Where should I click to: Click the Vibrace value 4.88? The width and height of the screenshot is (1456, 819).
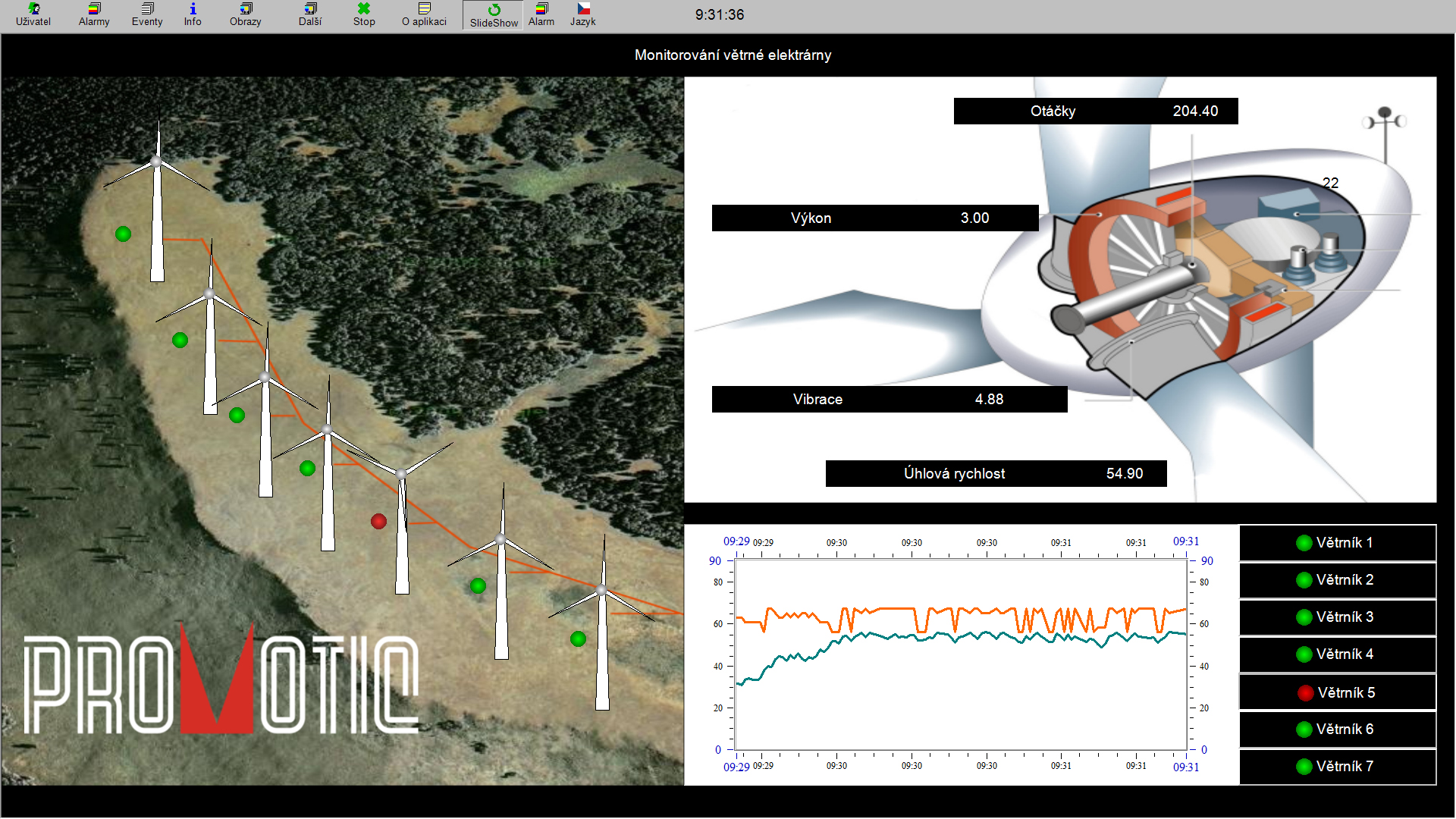(989, 400)
